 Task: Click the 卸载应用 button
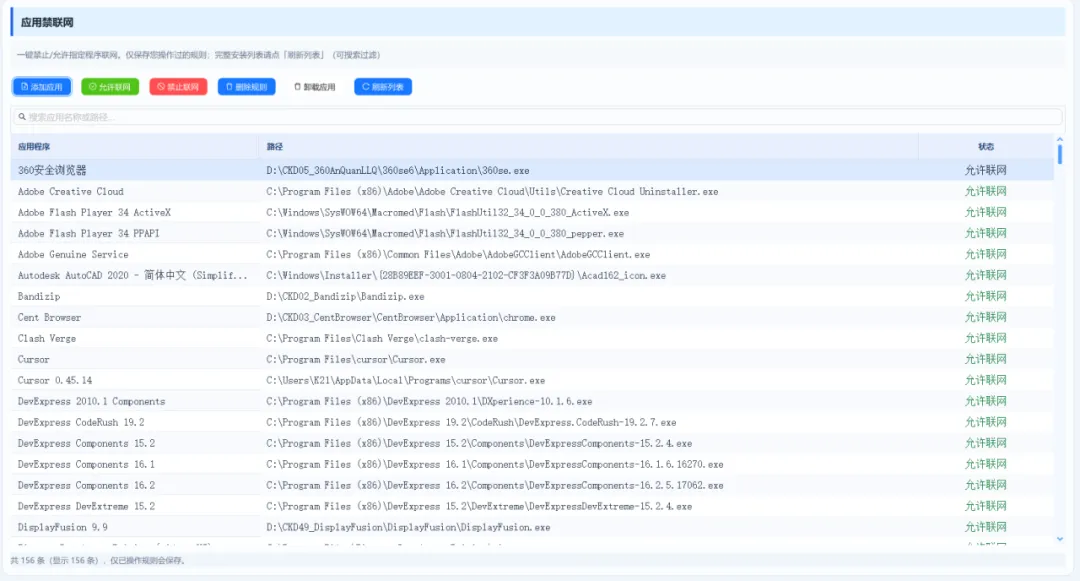(x=315, y=87)
